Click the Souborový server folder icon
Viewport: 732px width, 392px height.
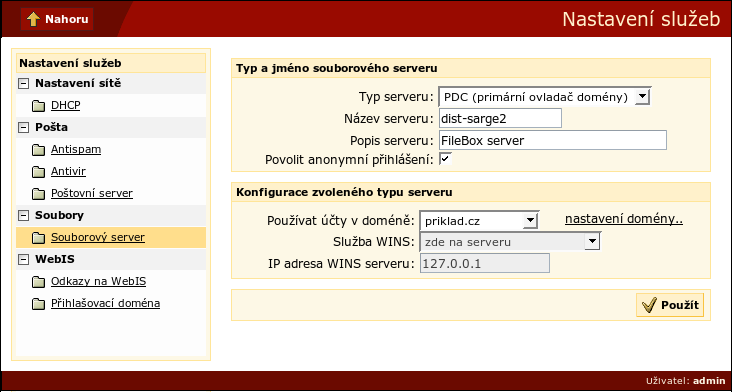point(38,238)
